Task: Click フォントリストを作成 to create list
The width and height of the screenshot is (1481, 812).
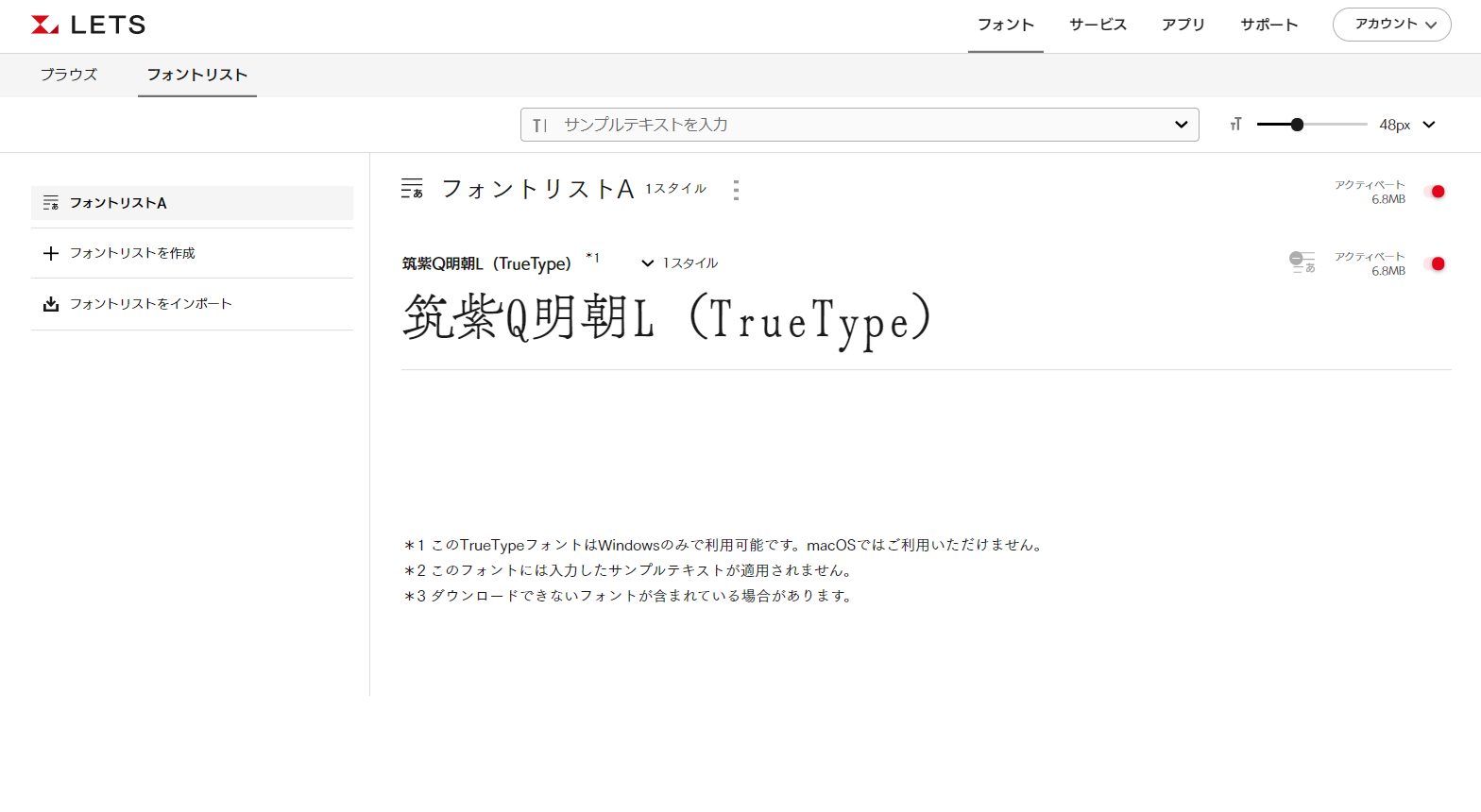Action: click(132, 253)
